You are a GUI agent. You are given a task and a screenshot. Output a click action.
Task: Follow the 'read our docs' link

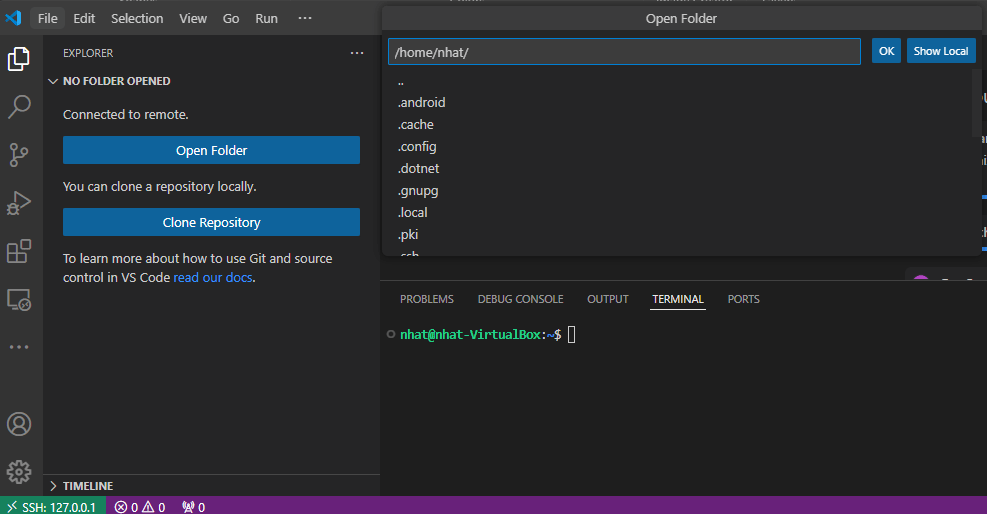tap(212, 278)
